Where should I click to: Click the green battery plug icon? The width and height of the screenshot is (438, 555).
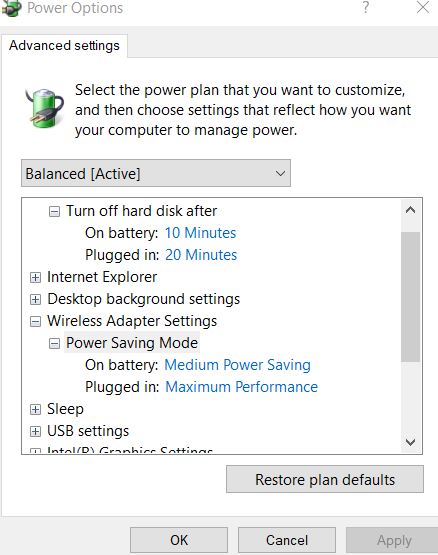(45, 109)
